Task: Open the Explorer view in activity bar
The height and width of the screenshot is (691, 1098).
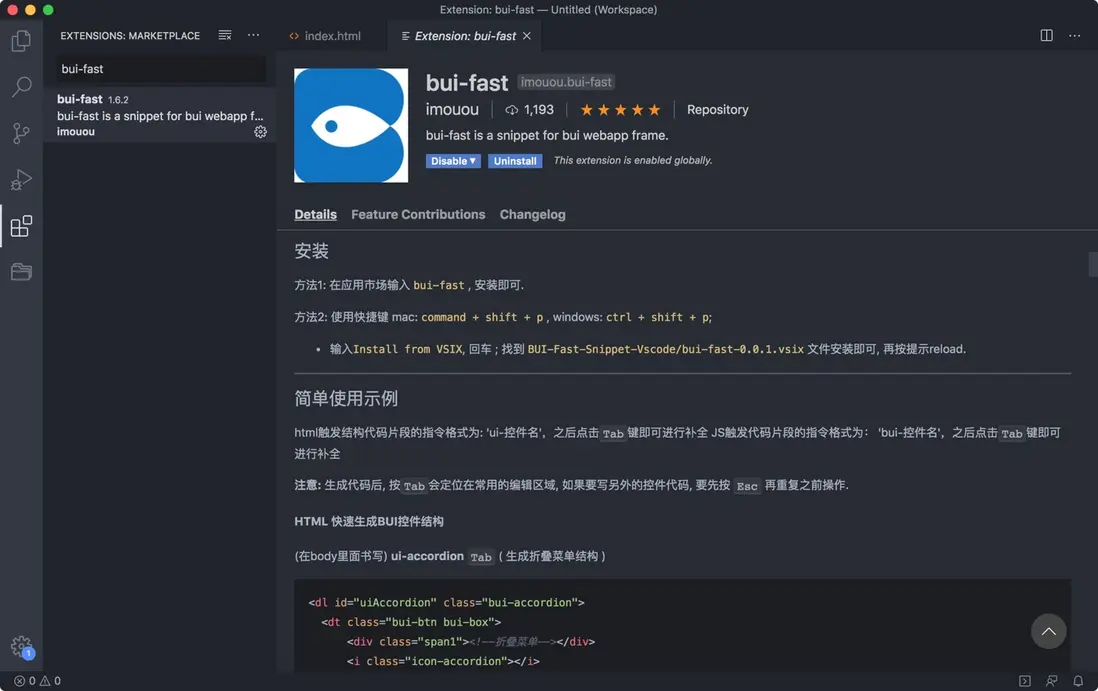Action: click(x=21, y=41)
